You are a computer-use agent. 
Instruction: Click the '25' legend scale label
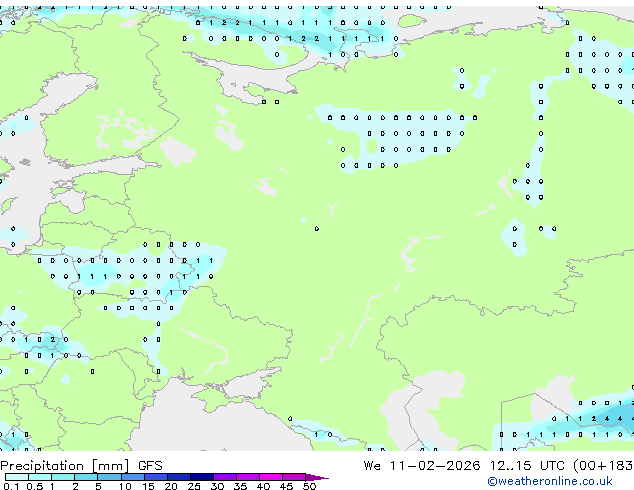point(194,486)
